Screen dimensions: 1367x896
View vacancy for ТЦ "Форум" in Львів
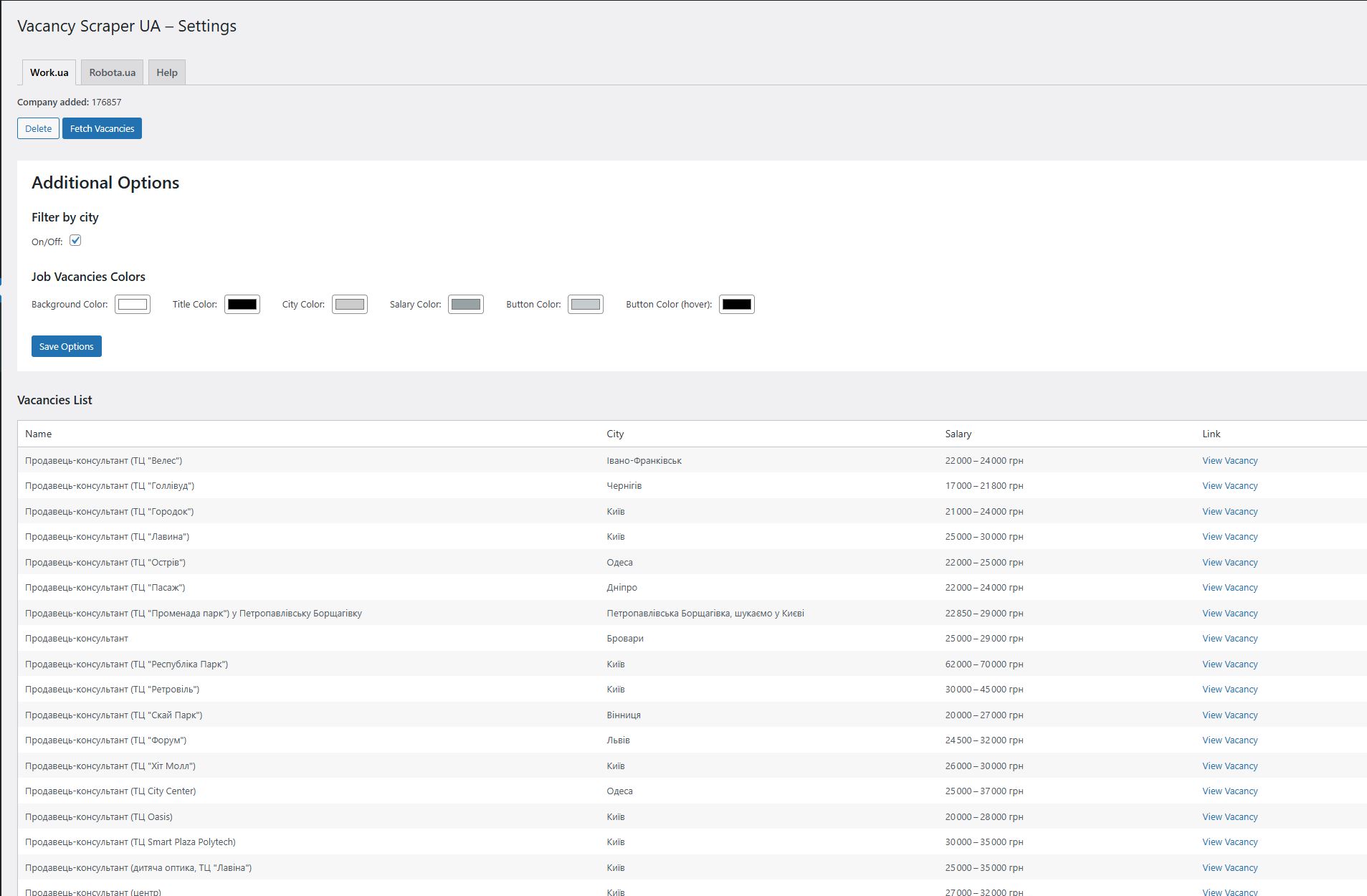tap(1229, 740)
